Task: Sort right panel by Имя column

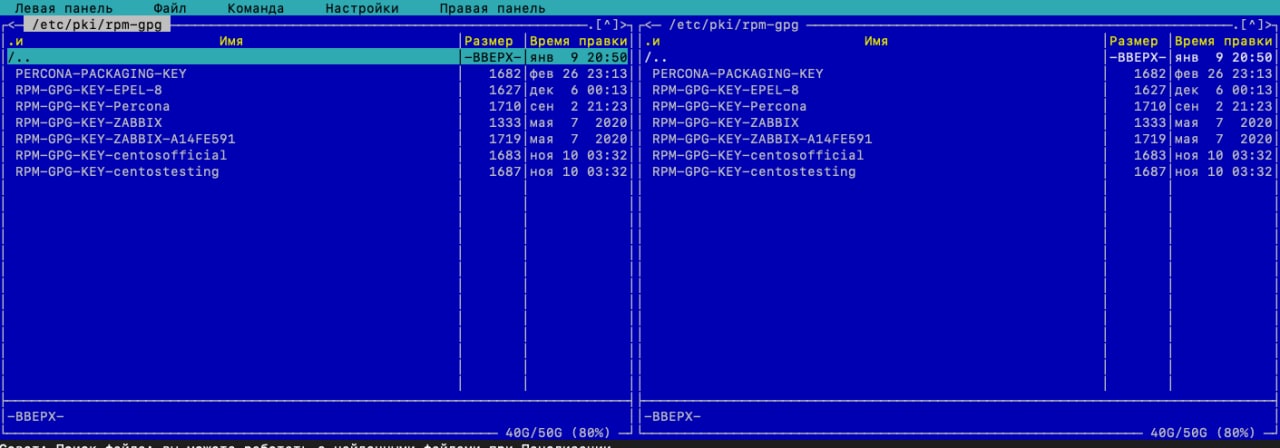Action: coord(876,41)
